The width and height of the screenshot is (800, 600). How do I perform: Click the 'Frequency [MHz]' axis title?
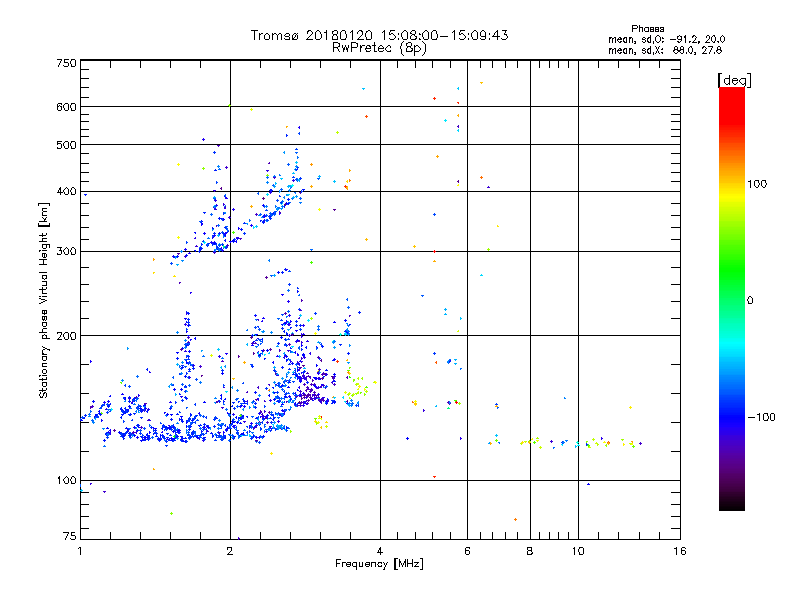point(379,564)
